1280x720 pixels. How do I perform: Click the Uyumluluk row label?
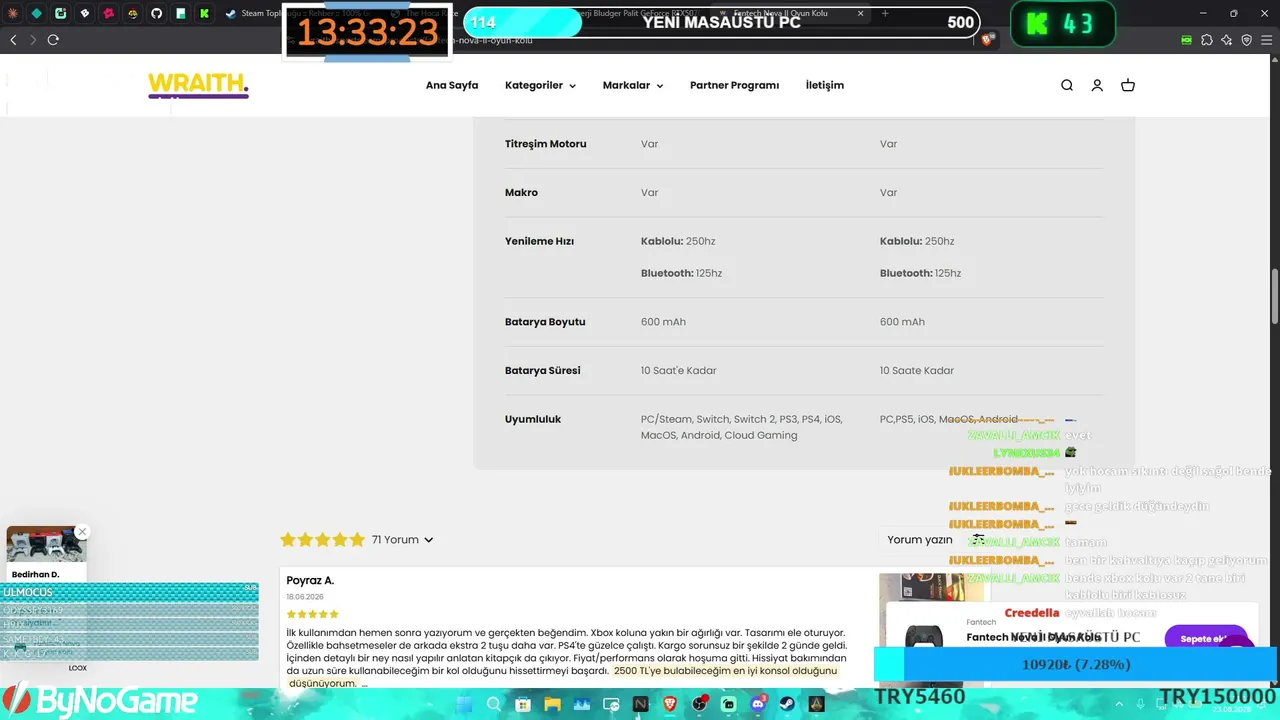533,420
